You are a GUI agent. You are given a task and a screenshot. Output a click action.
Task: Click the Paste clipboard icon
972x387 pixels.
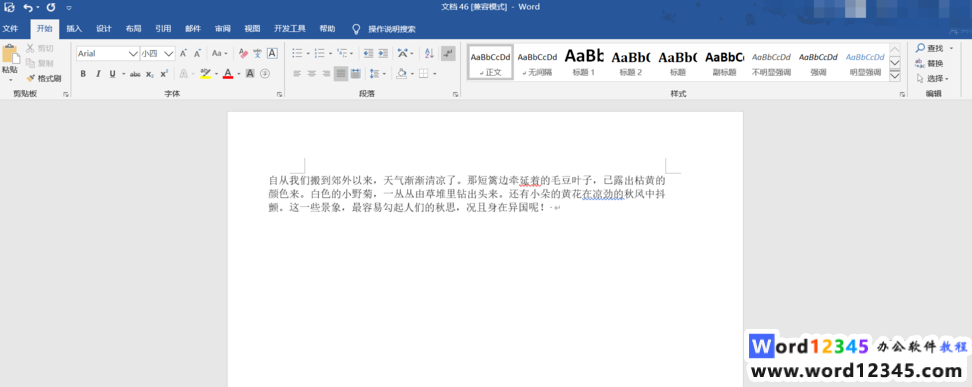[x=10, y=55]
